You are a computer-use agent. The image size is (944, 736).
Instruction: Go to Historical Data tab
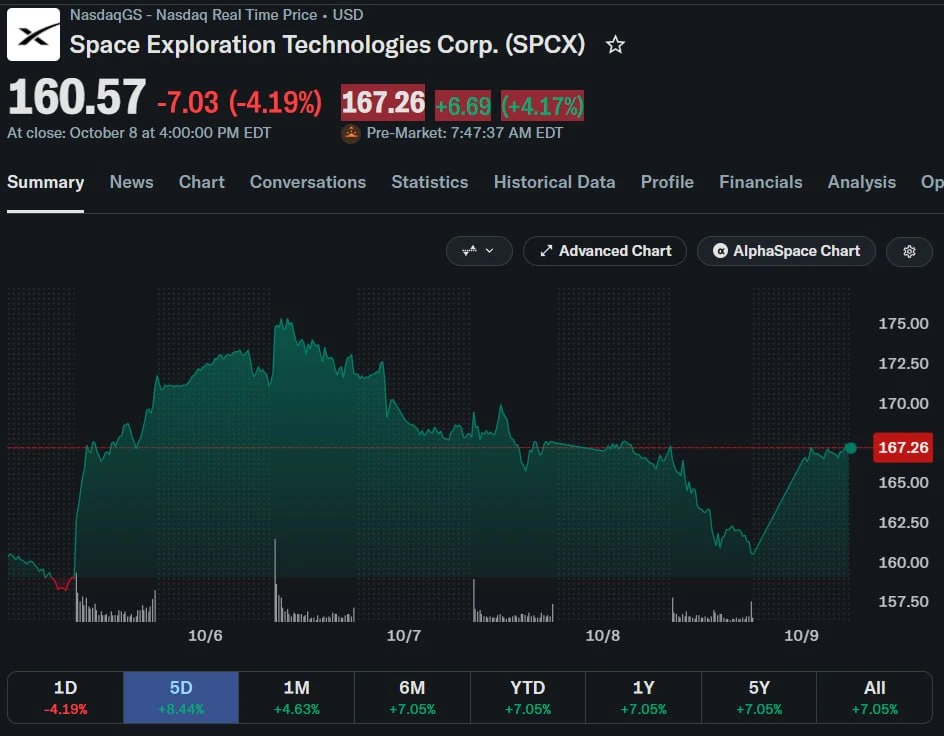pyautogui.click(x=554, y=182)
